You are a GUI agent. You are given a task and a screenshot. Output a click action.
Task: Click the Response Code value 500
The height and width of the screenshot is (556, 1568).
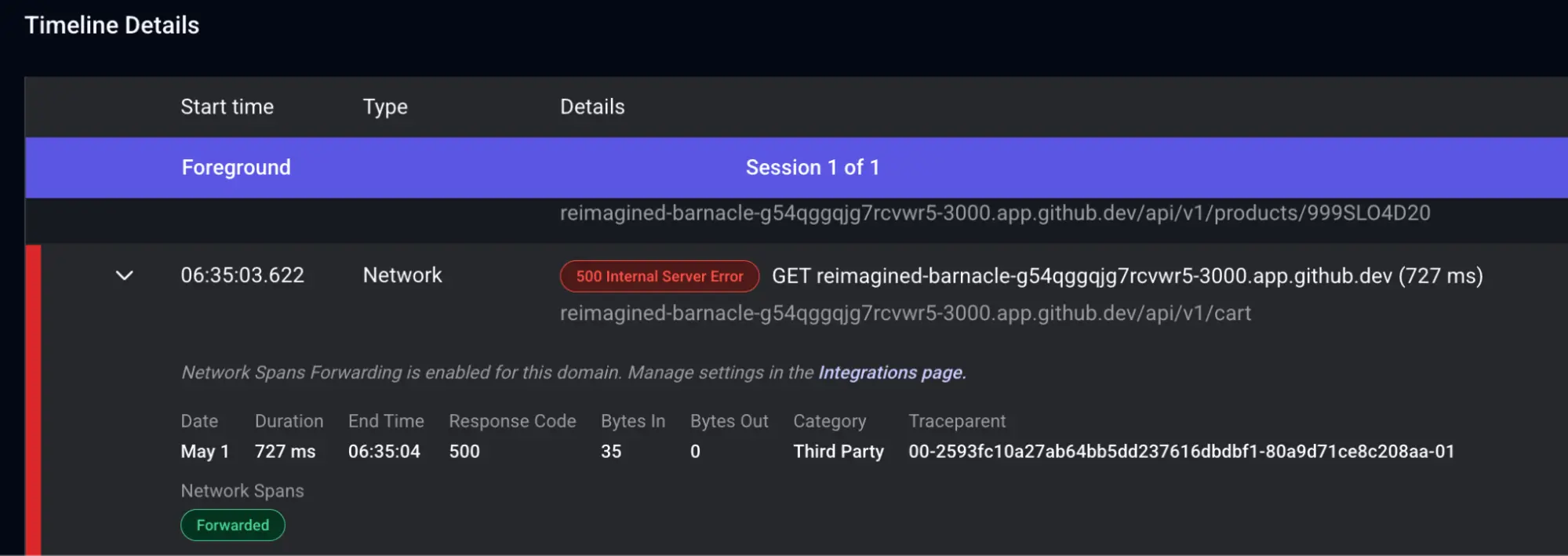[464, 452]
